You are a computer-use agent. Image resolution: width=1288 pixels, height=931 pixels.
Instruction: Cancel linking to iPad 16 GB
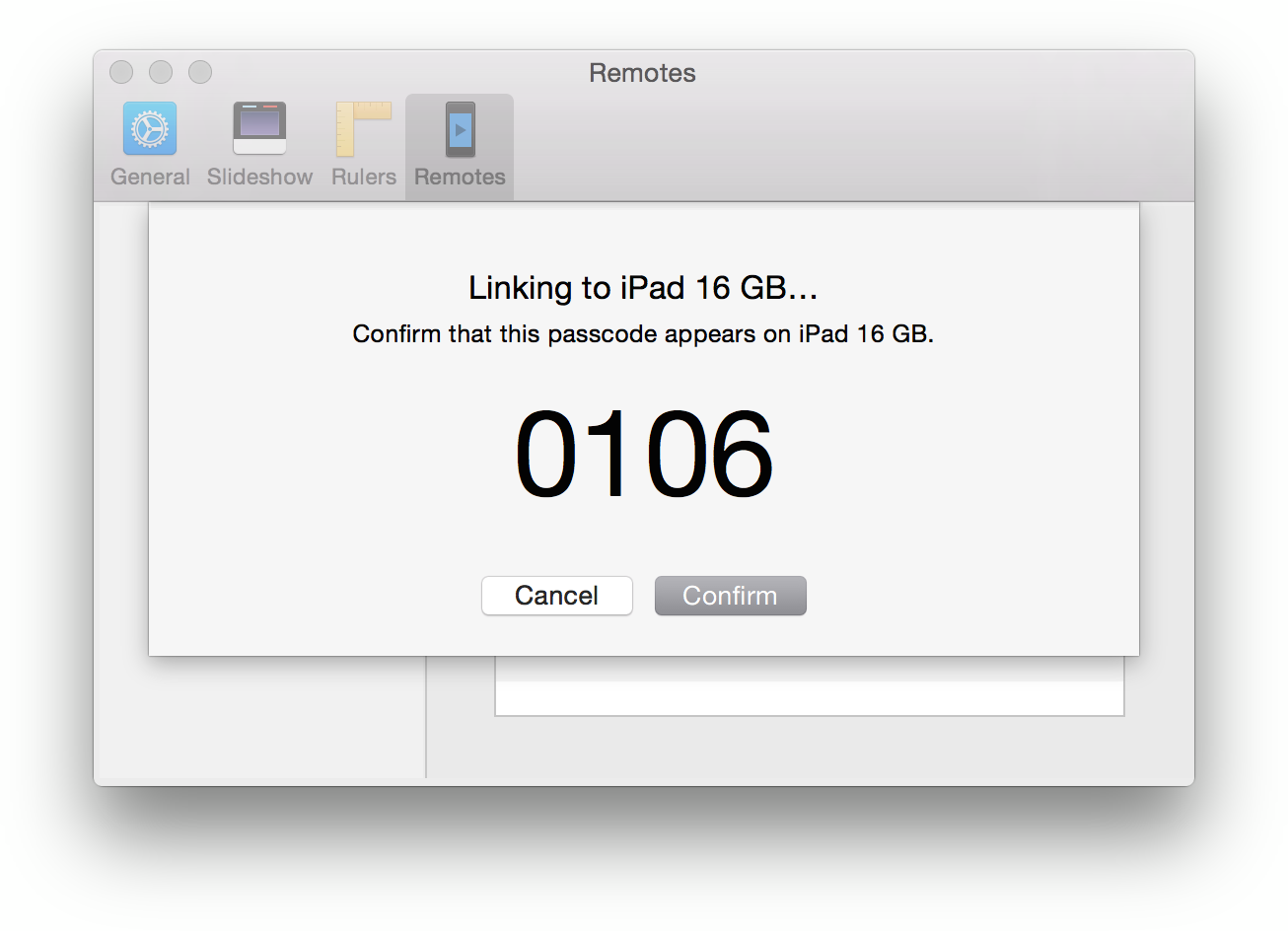point(557,596)
